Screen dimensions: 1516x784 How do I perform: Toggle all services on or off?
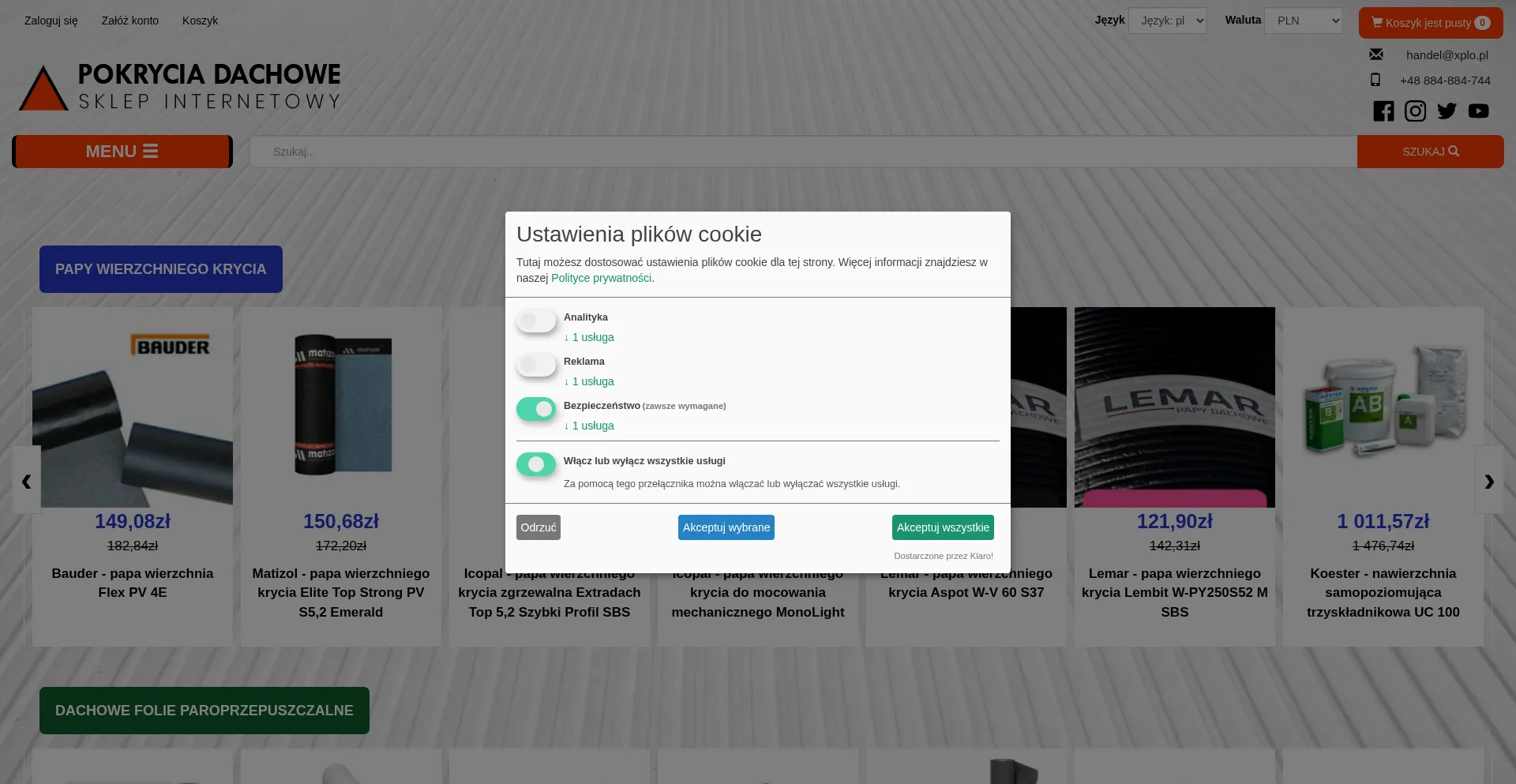point(536,464)
